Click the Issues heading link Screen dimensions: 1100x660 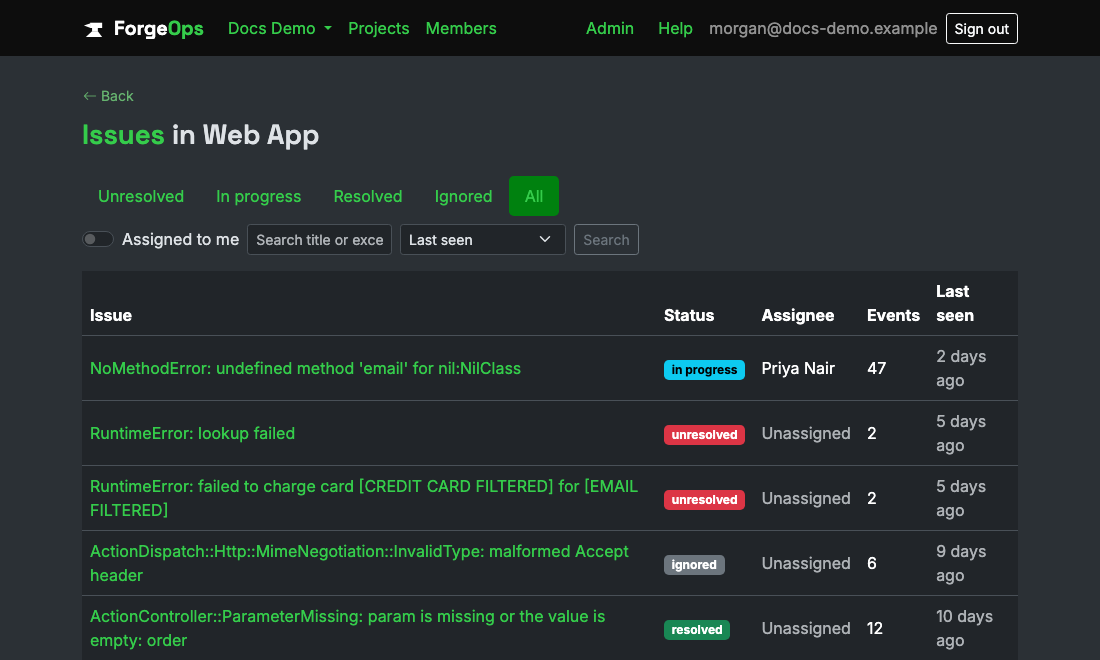(123, 135)
